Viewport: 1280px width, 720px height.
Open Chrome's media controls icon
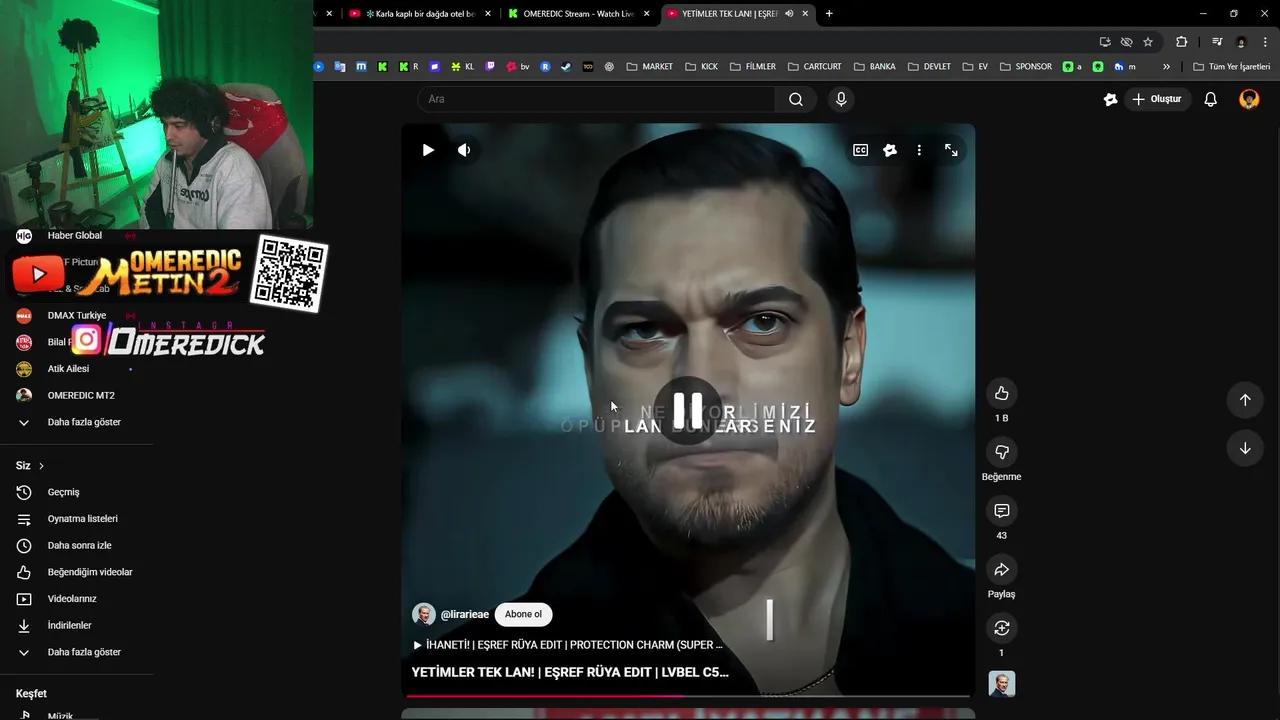1217,42
